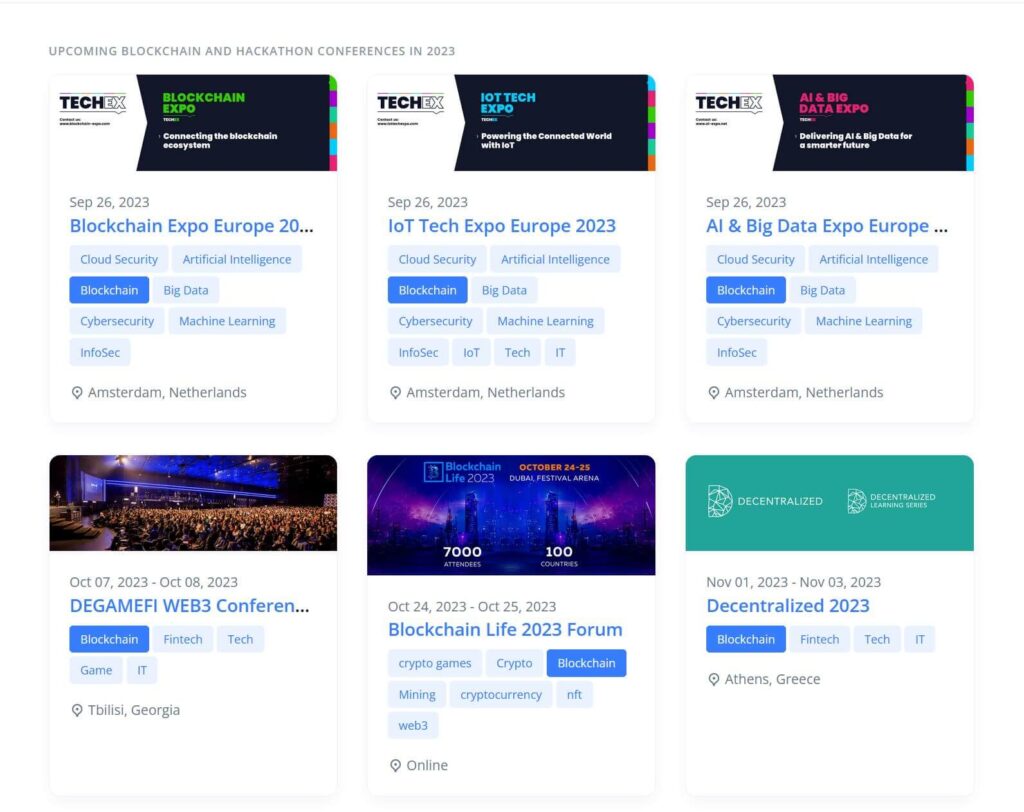Pick Machine Learning tag on AI & Big Data card
Image resolution: width=1024 pixels, height=812 pixels.
pos(864,321)
